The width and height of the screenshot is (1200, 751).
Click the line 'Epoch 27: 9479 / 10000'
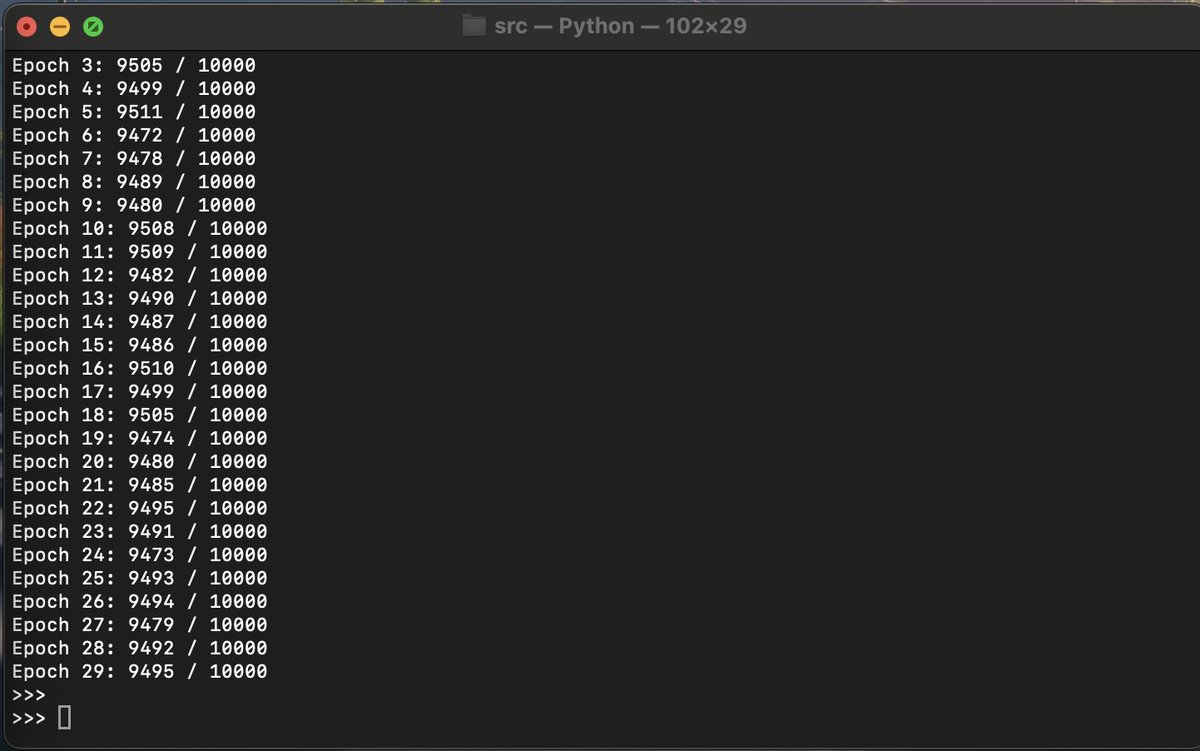140,626
